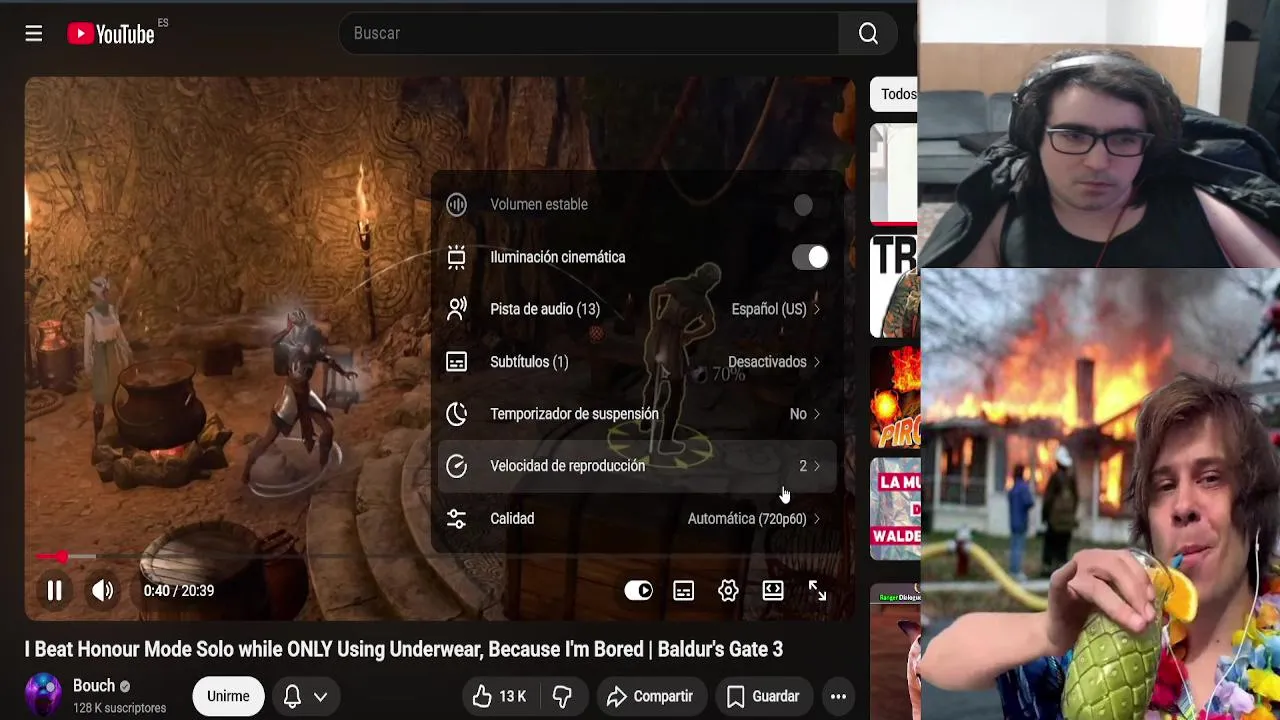The height and width of the screenshot is (720, 1280).
Task: Open Bouch channel avatar
Action: 43,696
